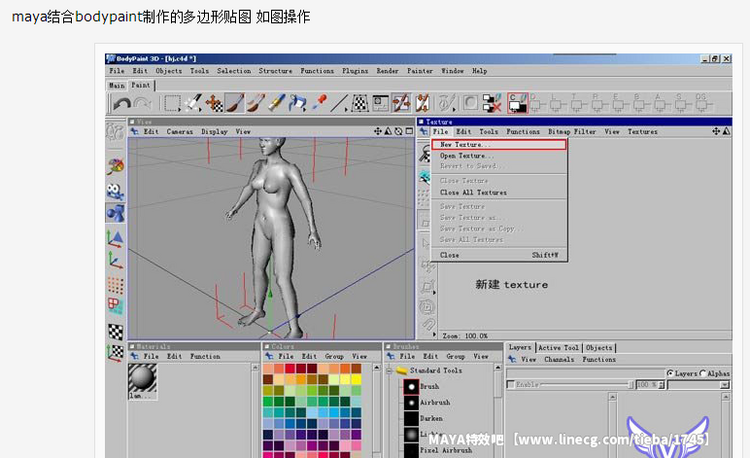Click the move icon in Texture panel
750x458 pixels.
(x=716, y=131)
